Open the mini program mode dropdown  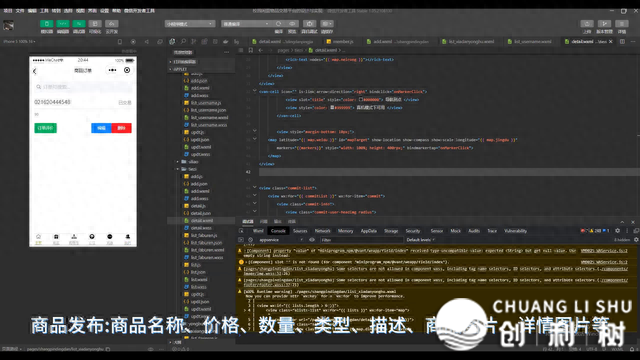(x=190, y=24)
